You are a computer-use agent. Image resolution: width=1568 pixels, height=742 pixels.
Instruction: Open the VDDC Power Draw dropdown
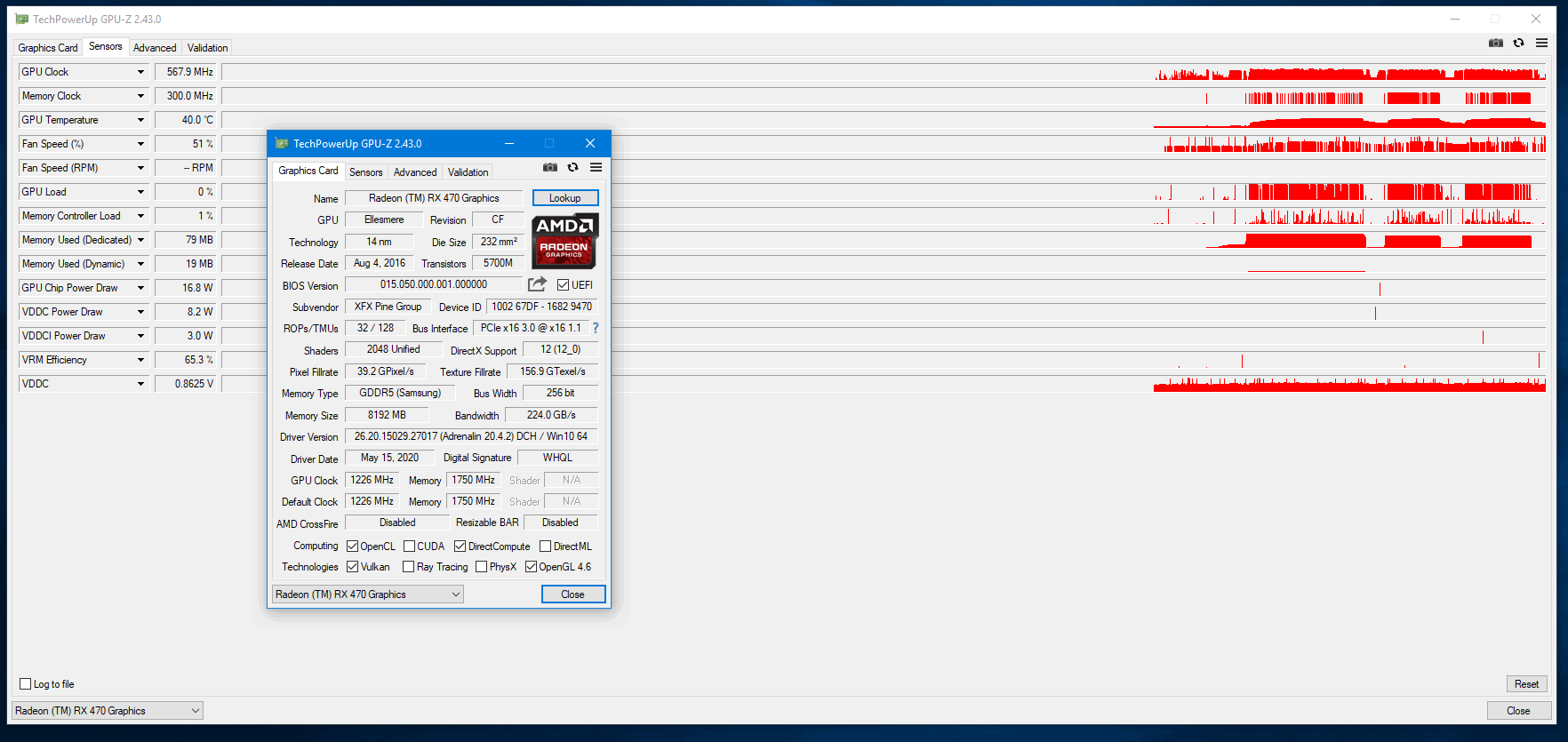(140, 312)
